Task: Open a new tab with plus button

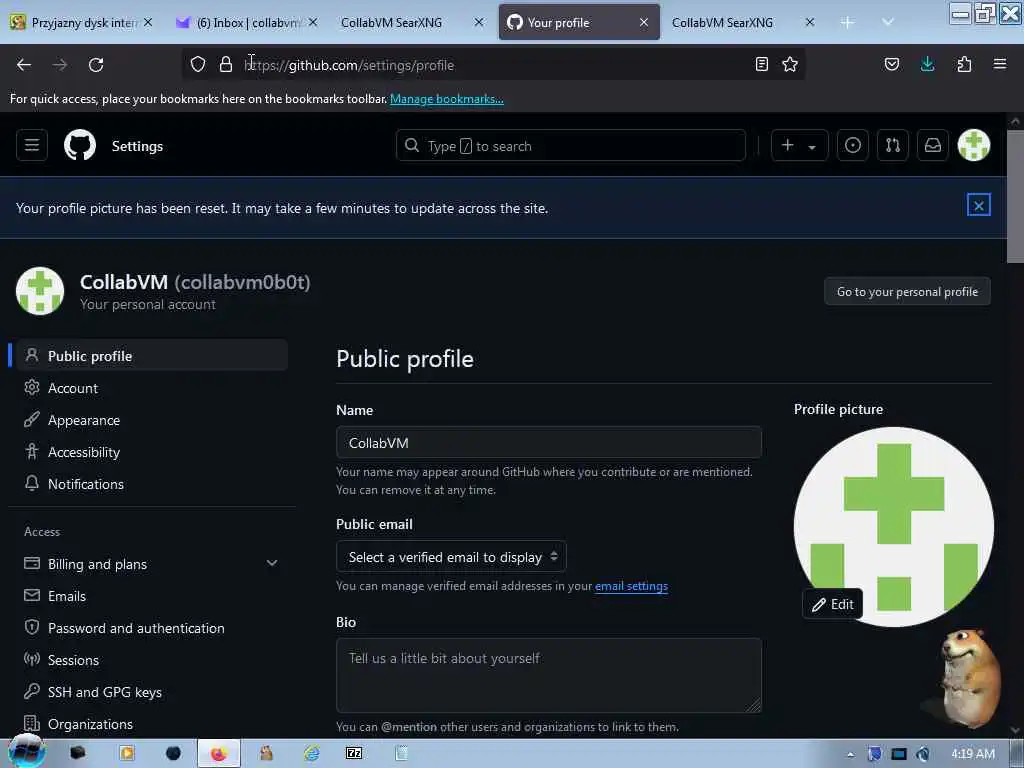Action: coord(847,22)
